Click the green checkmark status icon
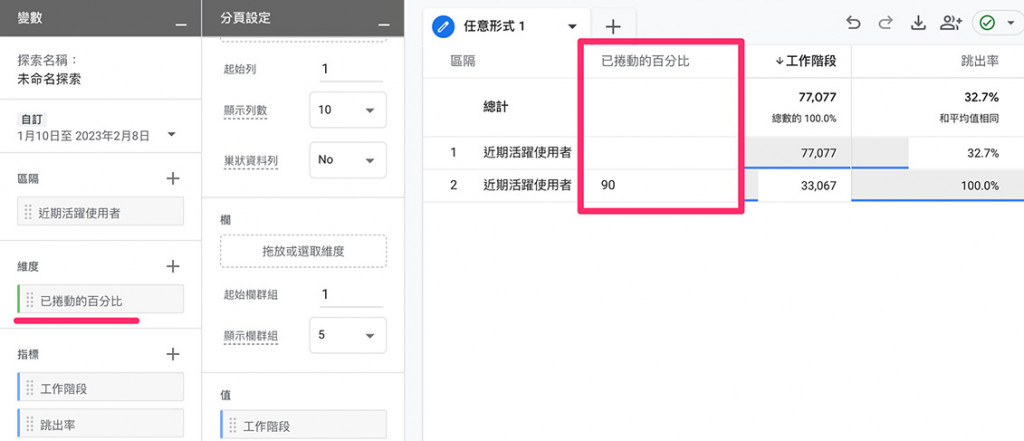Viewport: 1024px width, 441px height. pos(987,24)
